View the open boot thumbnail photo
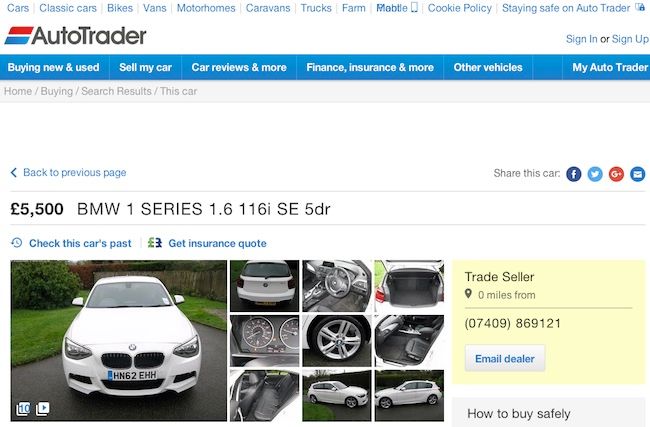The width and height of the screenshot is (650, 427). pos(409,286)
